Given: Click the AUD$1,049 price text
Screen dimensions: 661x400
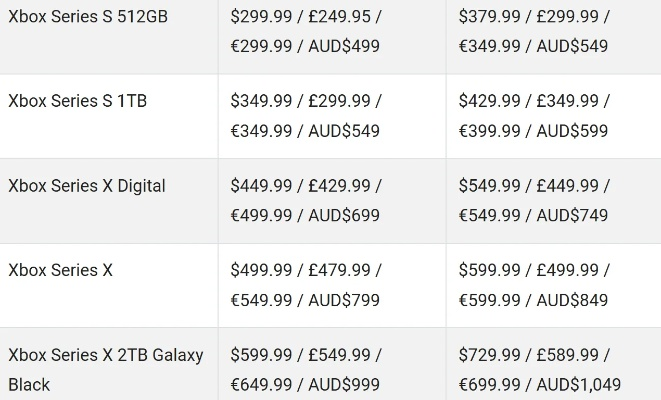Looking at the screenshot, I should (x=578, y=385).
